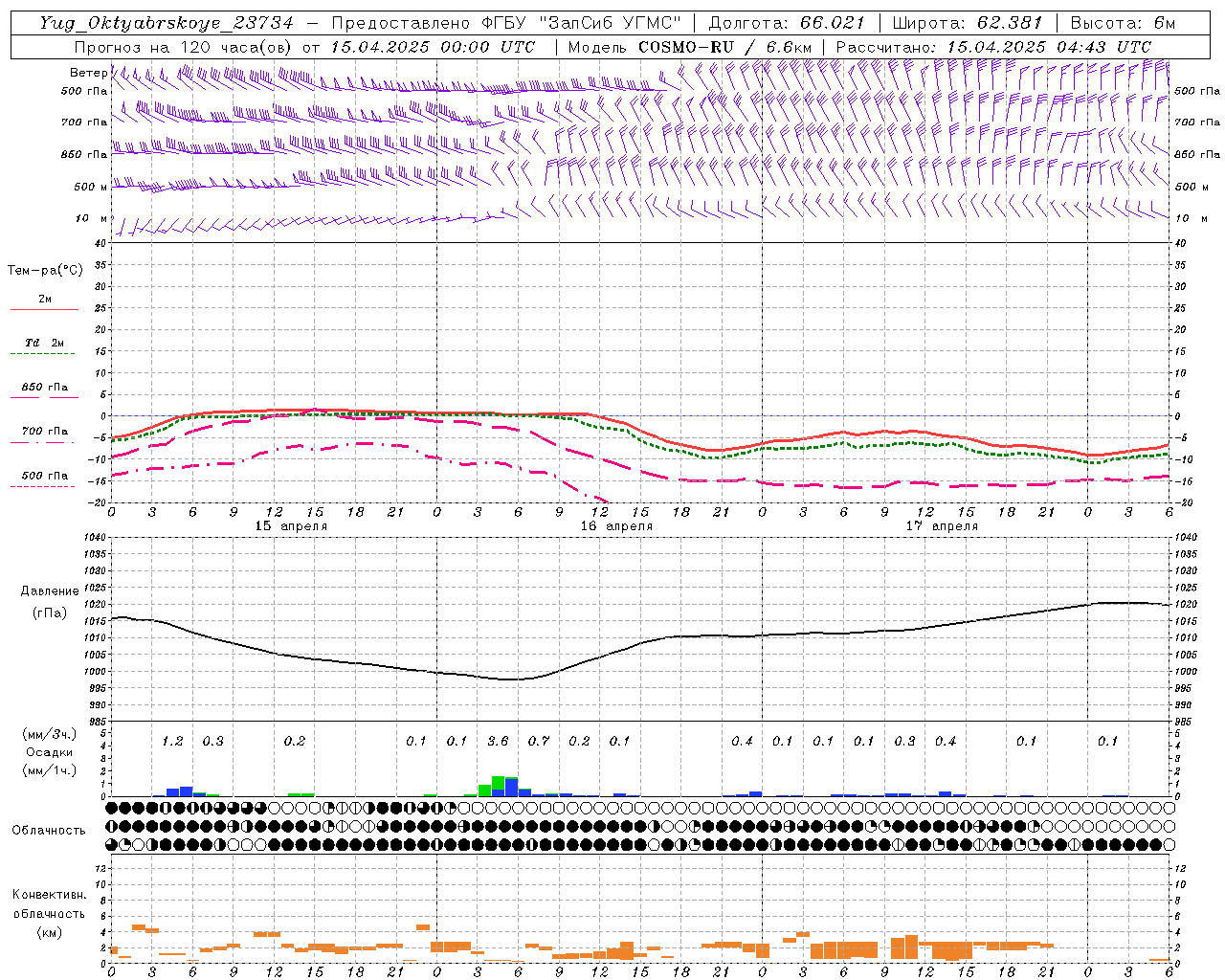Viewport: 1225px width, 980px height.
Task: Click the Ветер wind panel label
Action: tap(88, 73)
